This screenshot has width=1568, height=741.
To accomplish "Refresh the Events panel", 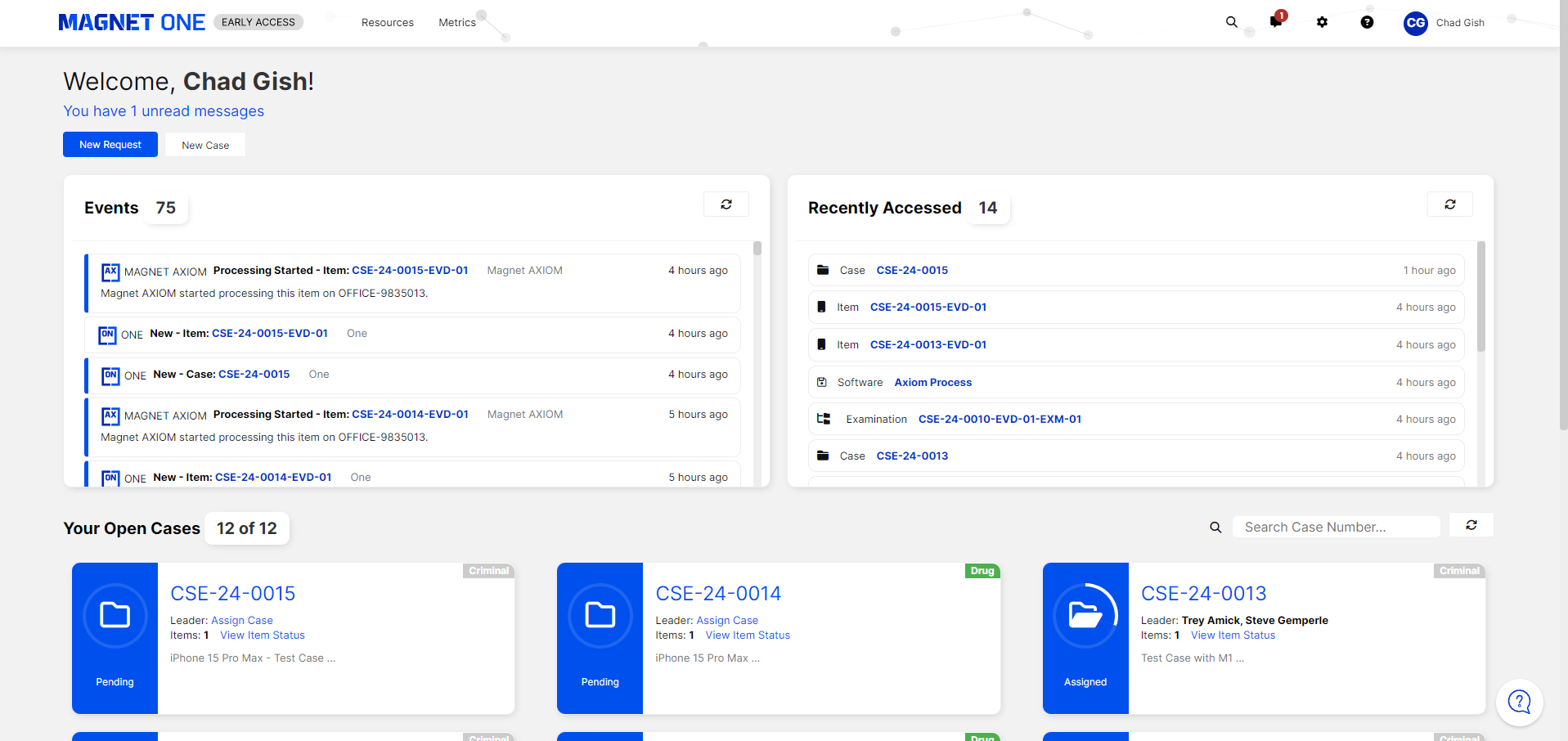I will coord(726,204).
